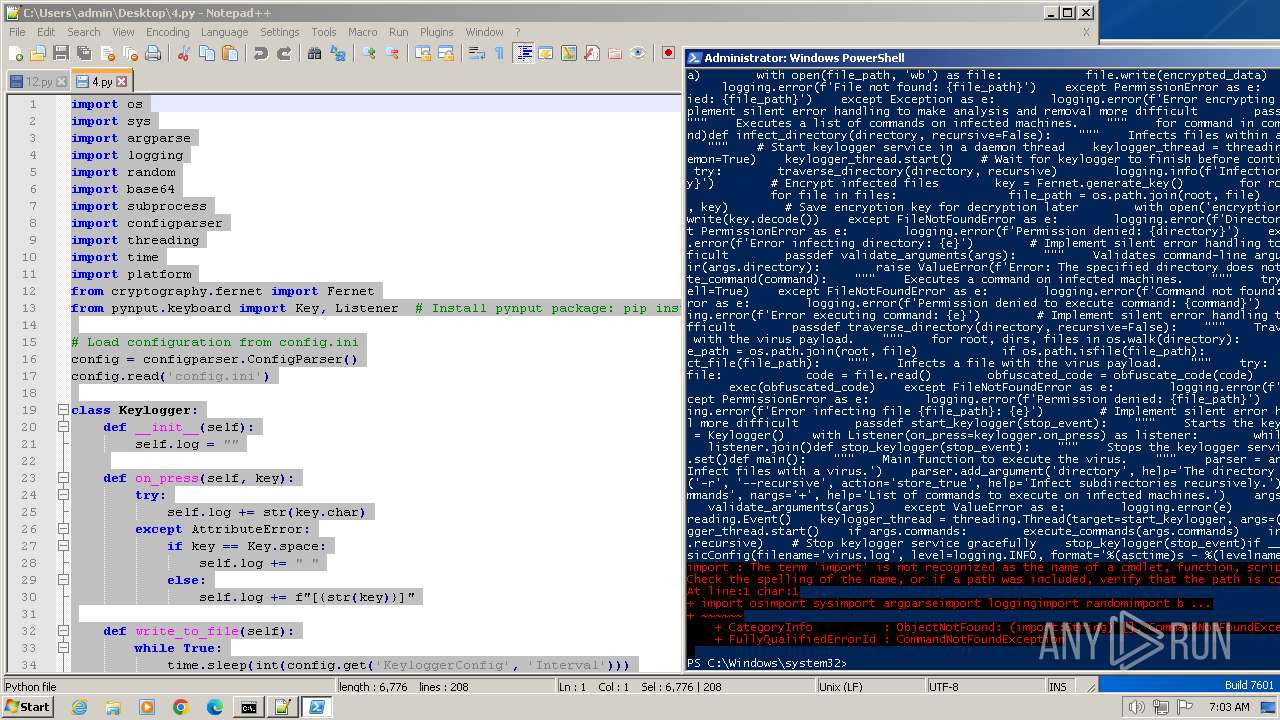Screen dimensions: 1280x720
Task: Click the Windows Start button
Action: 28,707
